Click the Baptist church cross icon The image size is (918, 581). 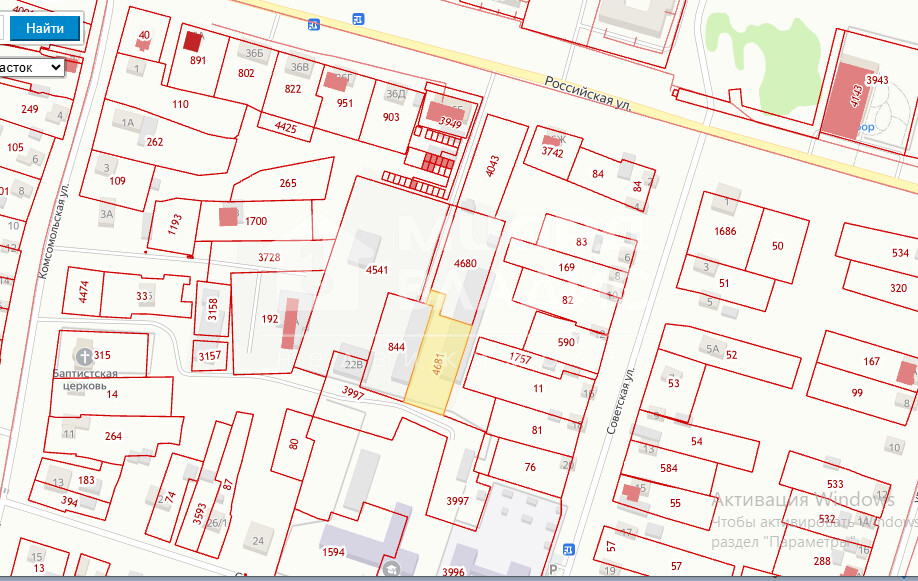pos(86,356)
